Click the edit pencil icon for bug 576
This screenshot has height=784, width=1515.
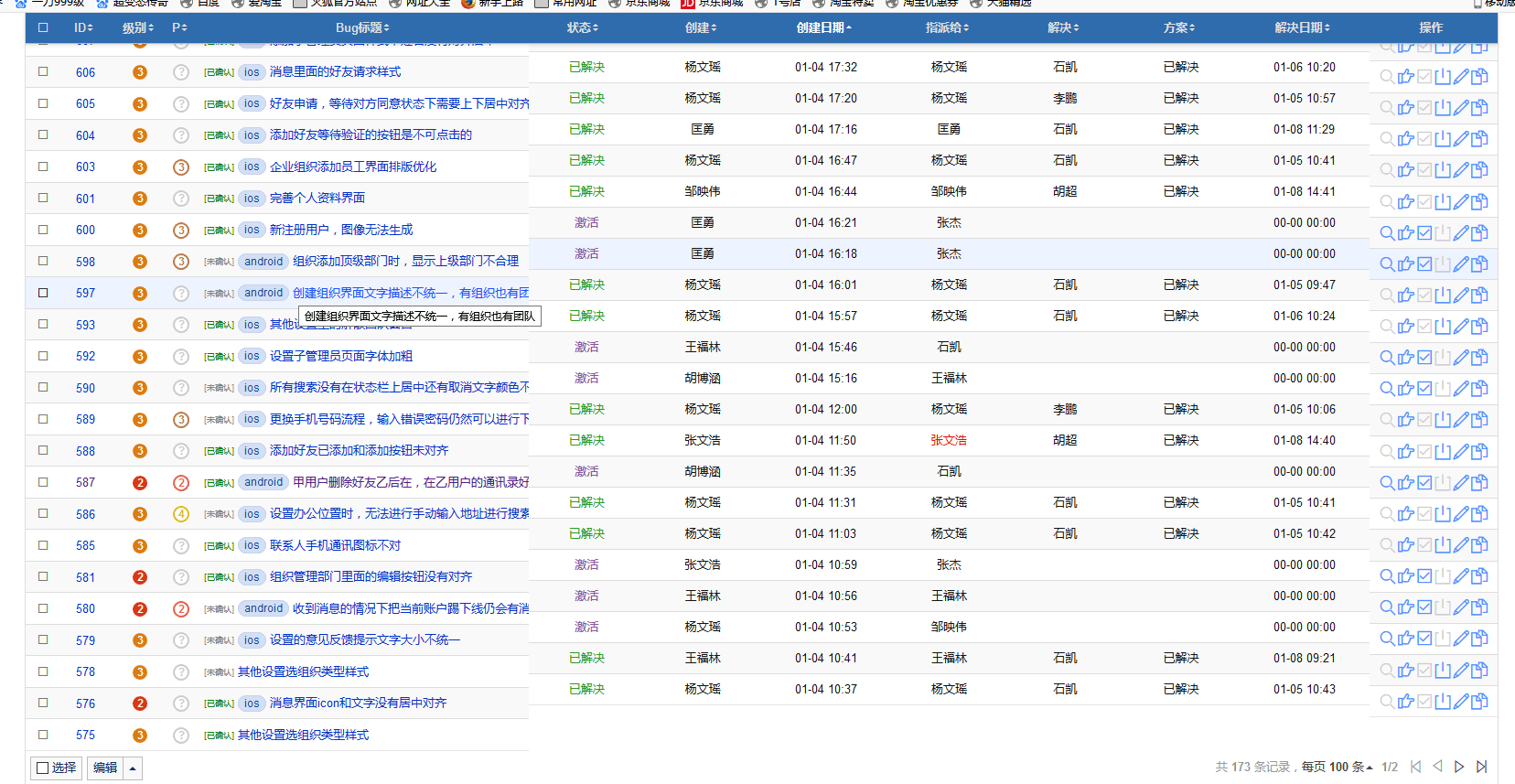click(x=1461, y=702)
